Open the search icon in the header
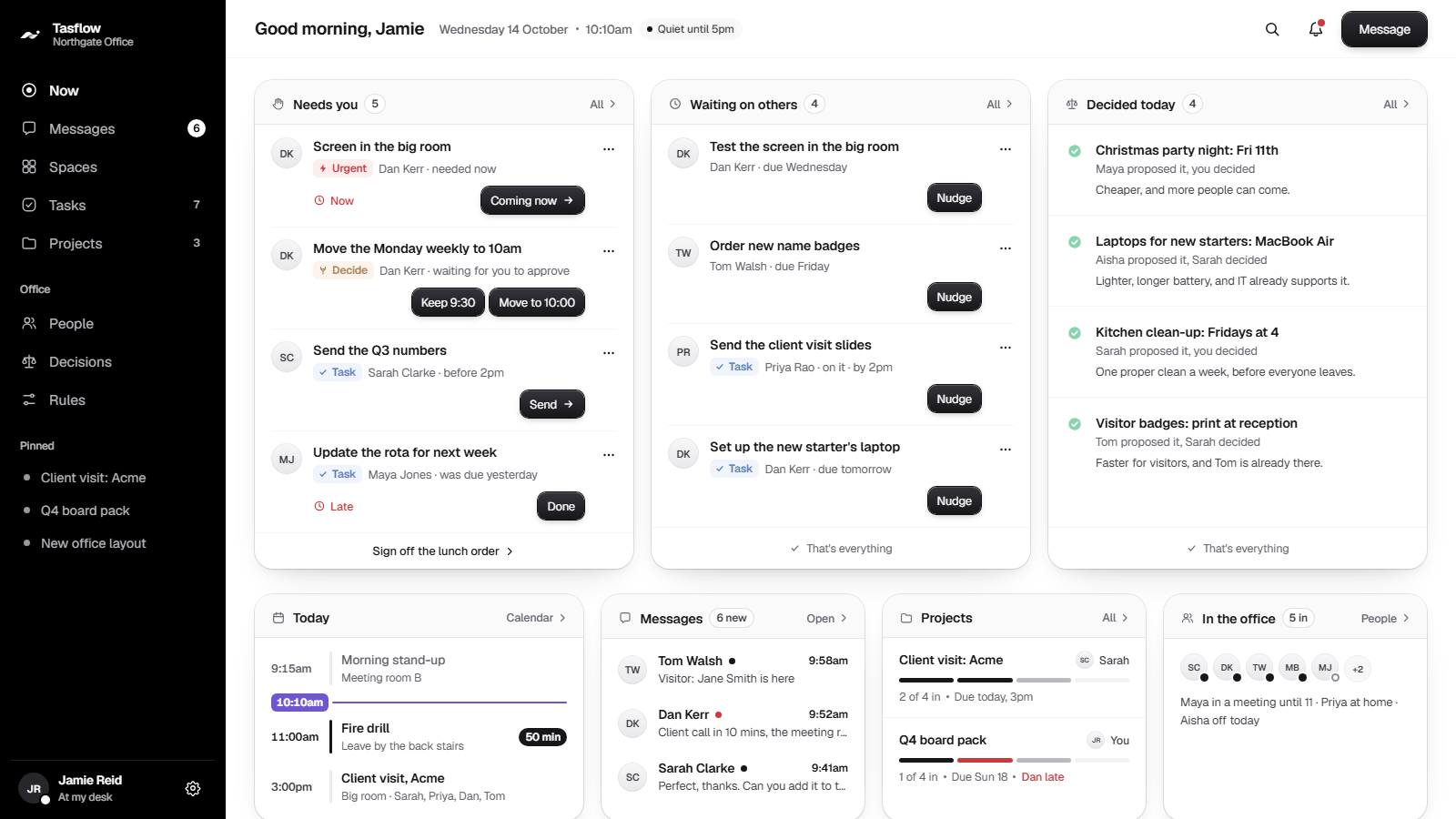 click(x=1272, y=29)
